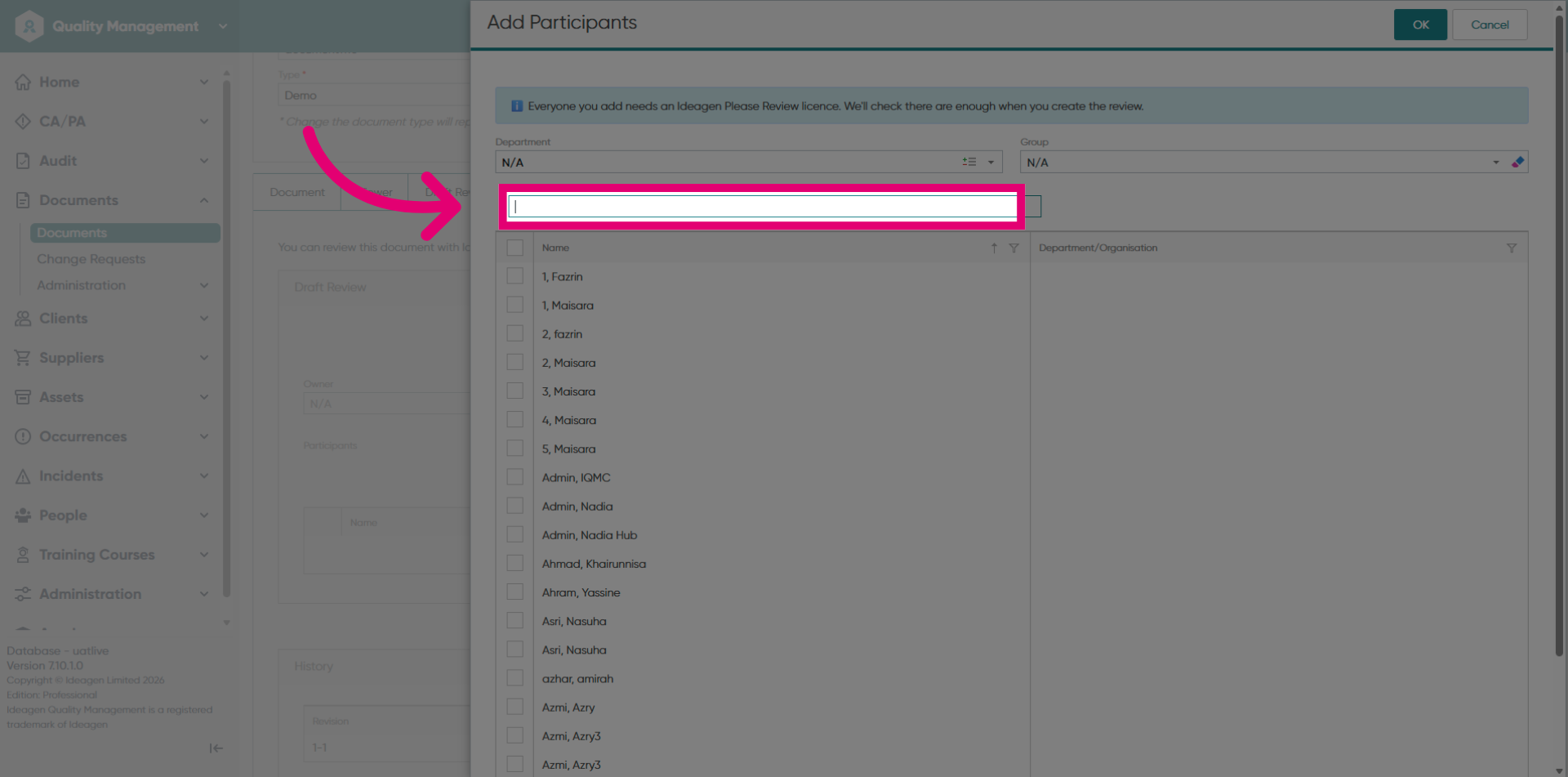
Task: Click the eraser icon to clear the Group field
Action: (1517, 162)
